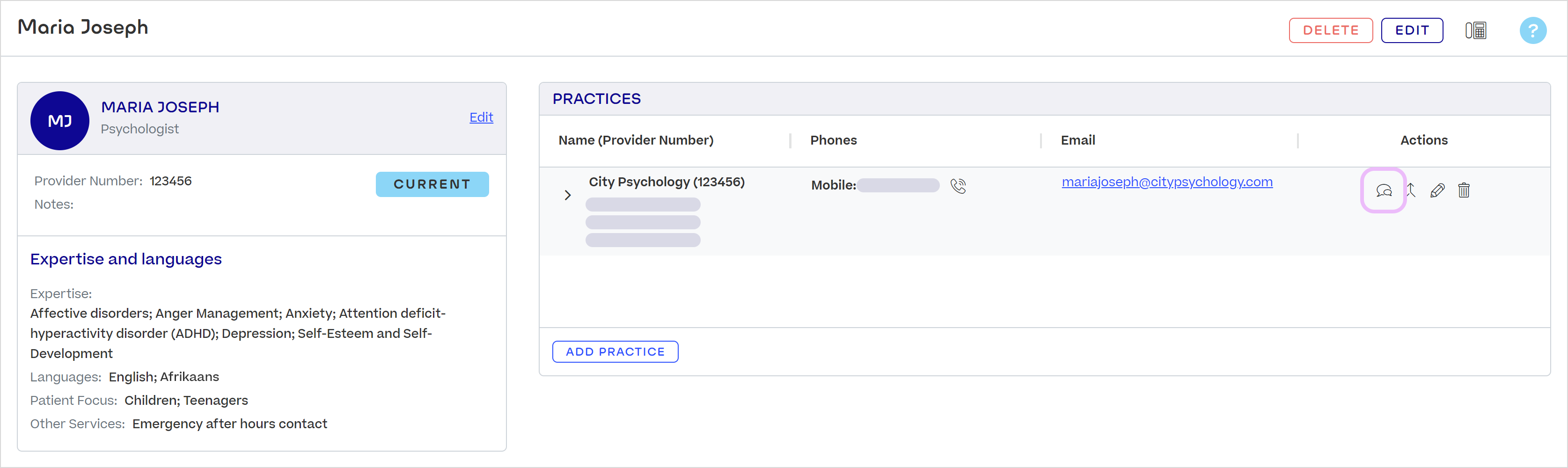Click the Phones column header

click(833, 140)
